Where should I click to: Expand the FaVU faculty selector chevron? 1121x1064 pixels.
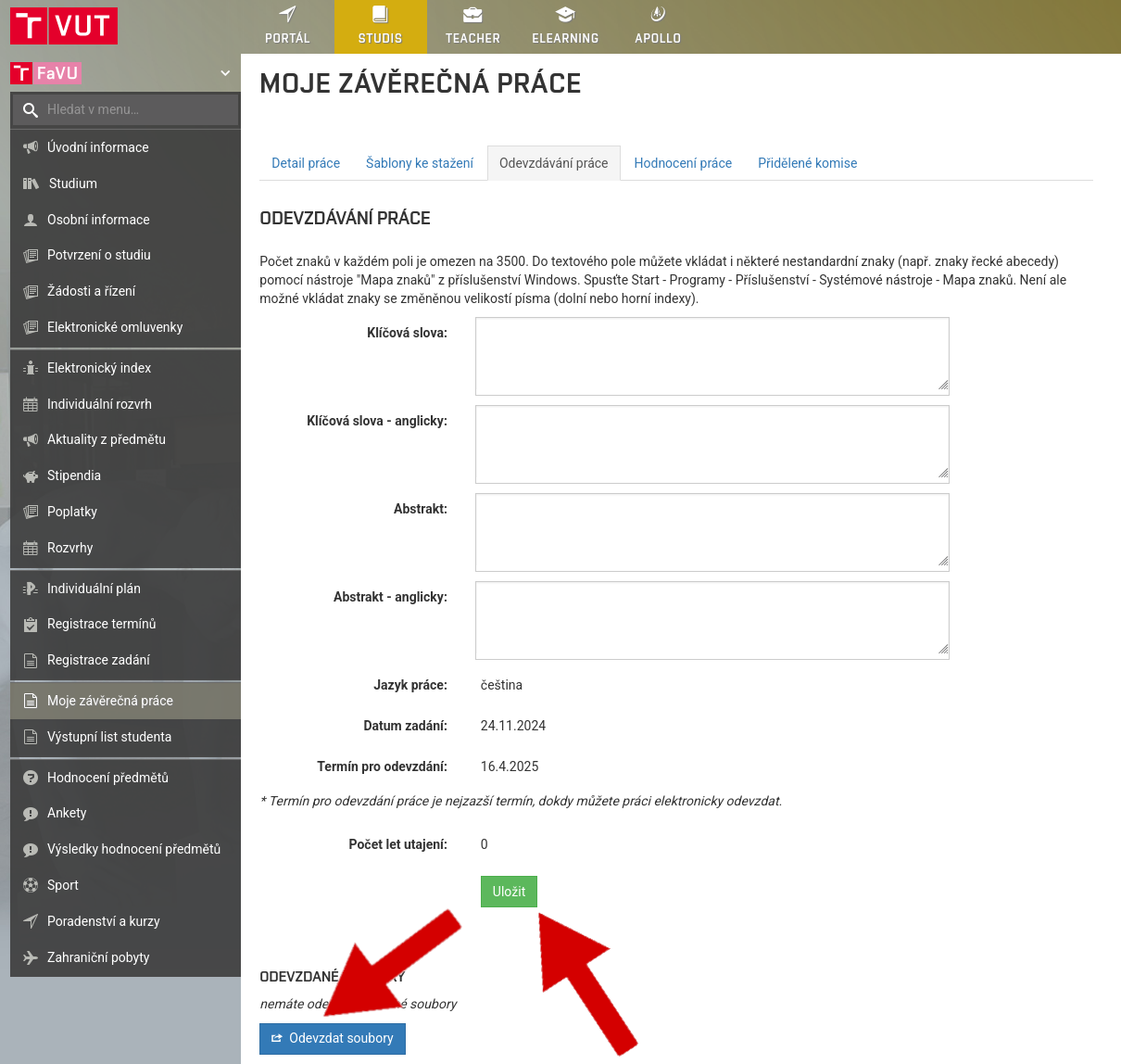[x=225, y=73]
